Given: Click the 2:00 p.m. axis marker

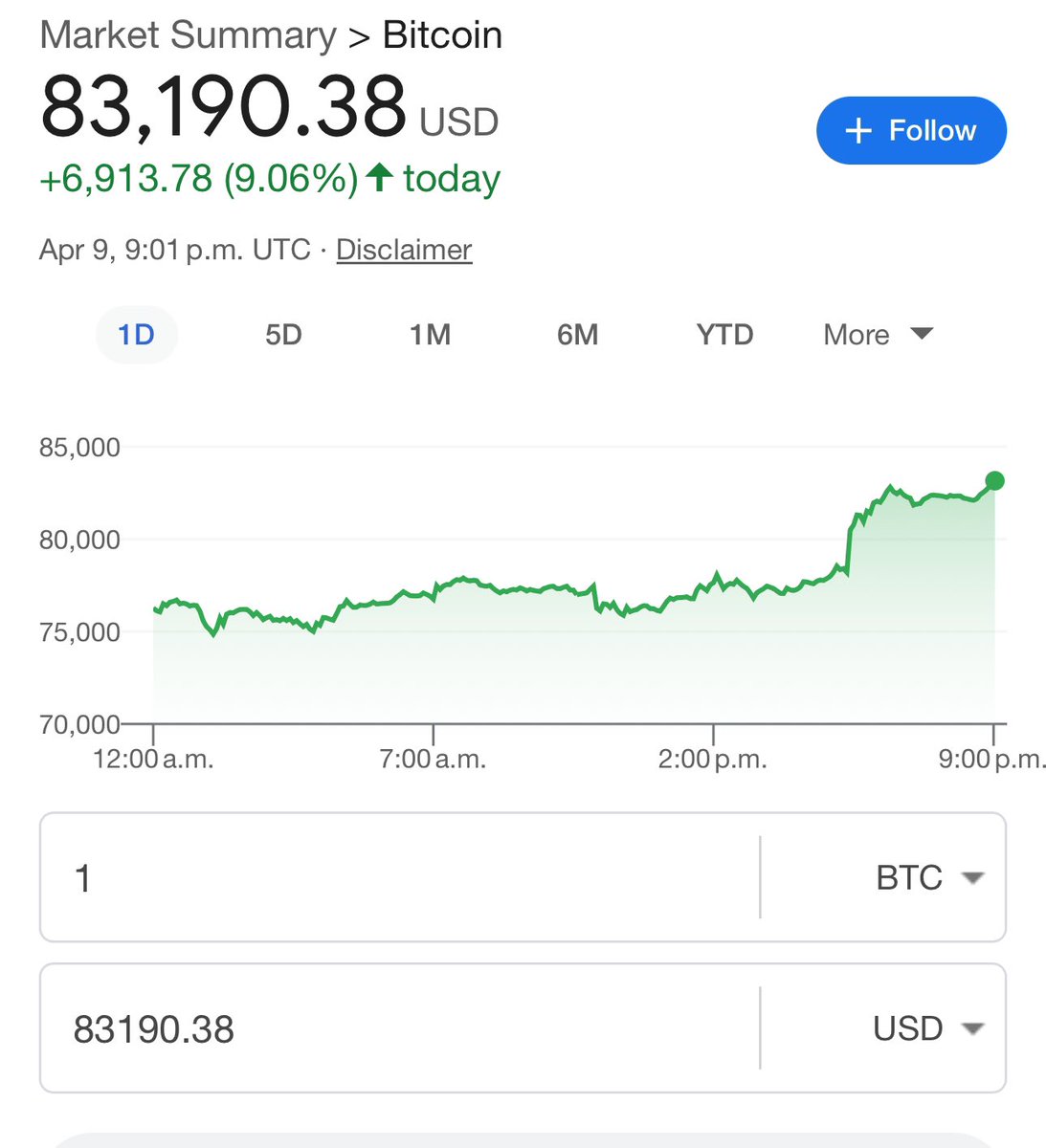Looking at the screenshot, I should tap(712, 760).
